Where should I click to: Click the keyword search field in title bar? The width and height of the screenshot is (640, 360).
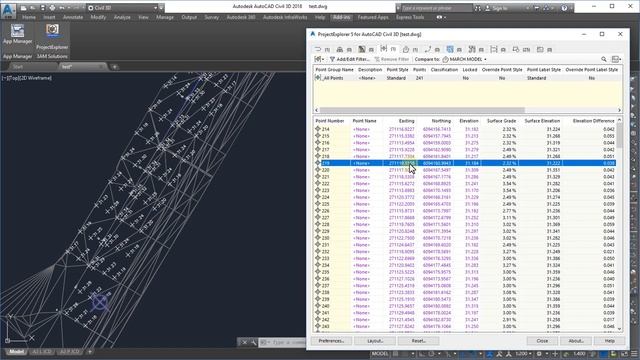(x=437, y=8)
